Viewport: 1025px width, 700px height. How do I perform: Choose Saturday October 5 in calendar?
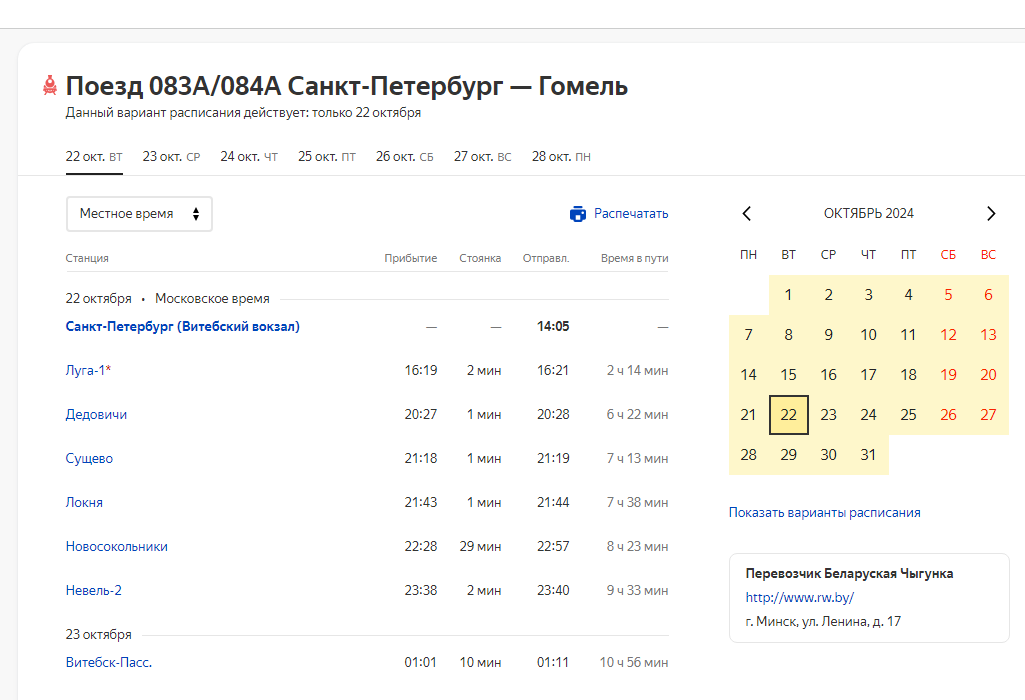click(948, 295)
